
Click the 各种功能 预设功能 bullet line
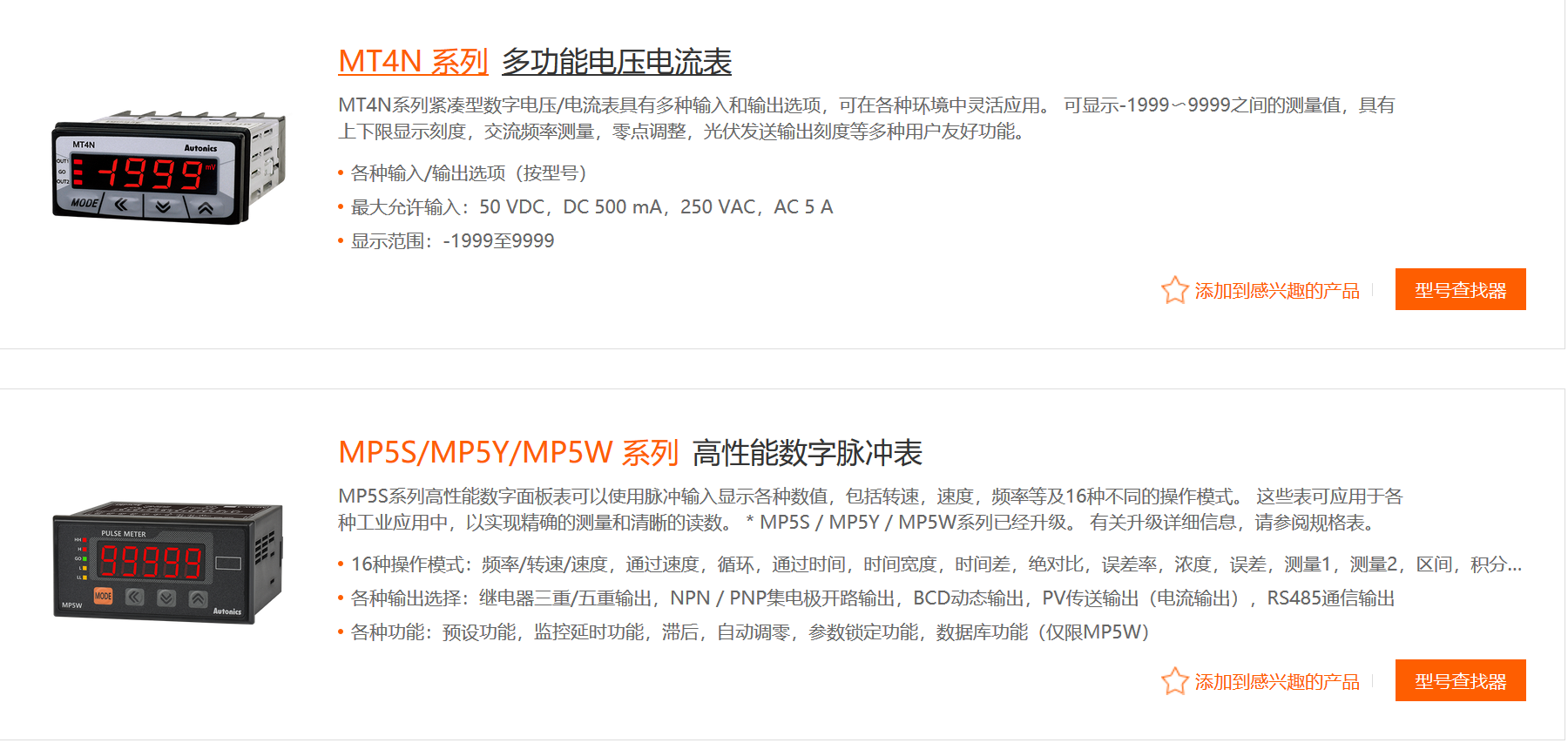[749, 632]
